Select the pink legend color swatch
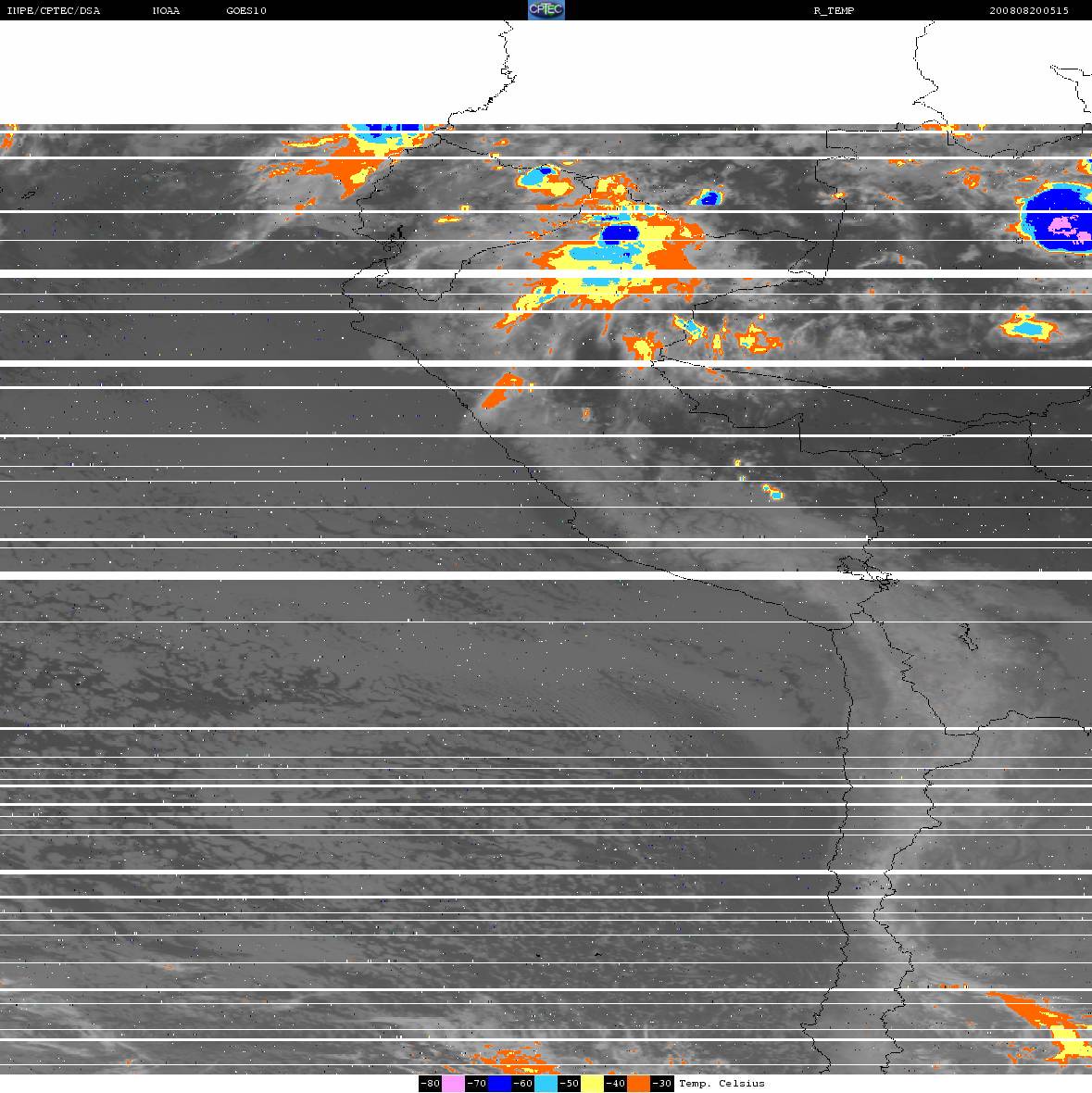The image size is (1092, 1093). tap(453, 1083)
